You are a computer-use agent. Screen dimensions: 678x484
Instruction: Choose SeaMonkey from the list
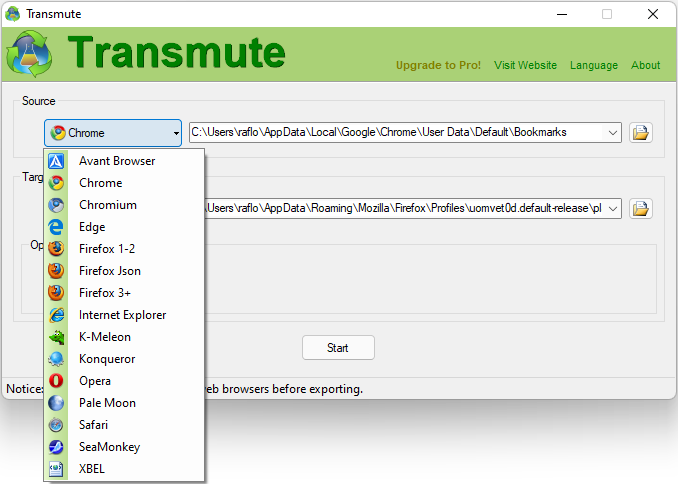[x=125, y=447]
